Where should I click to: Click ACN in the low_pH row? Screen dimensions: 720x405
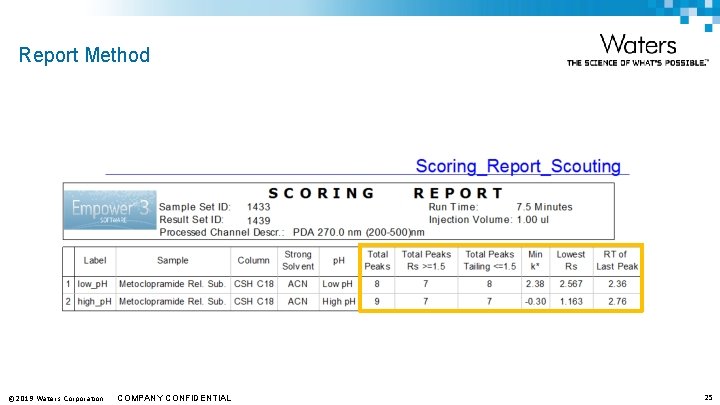(298, 284)
